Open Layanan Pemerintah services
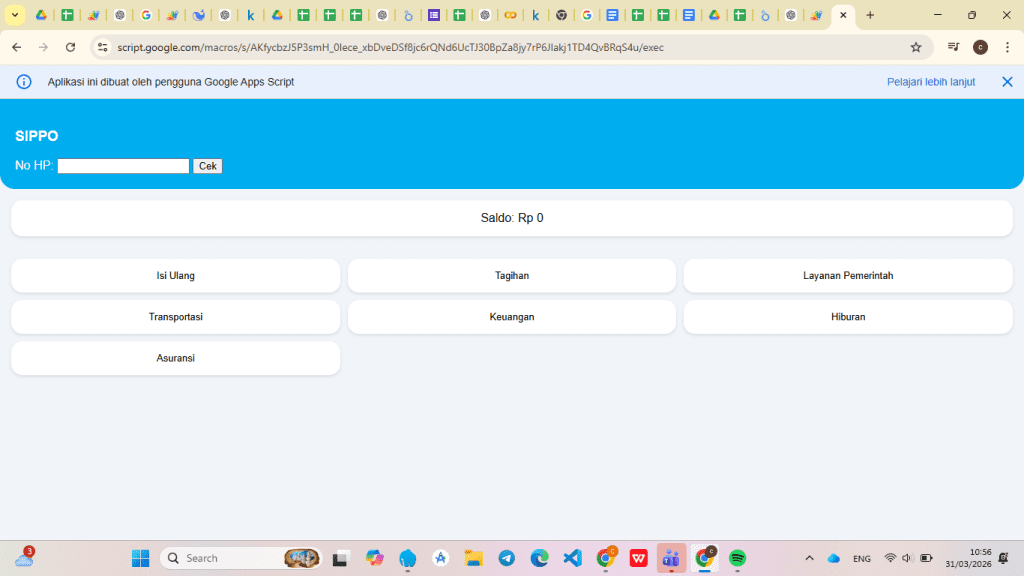 847,276
